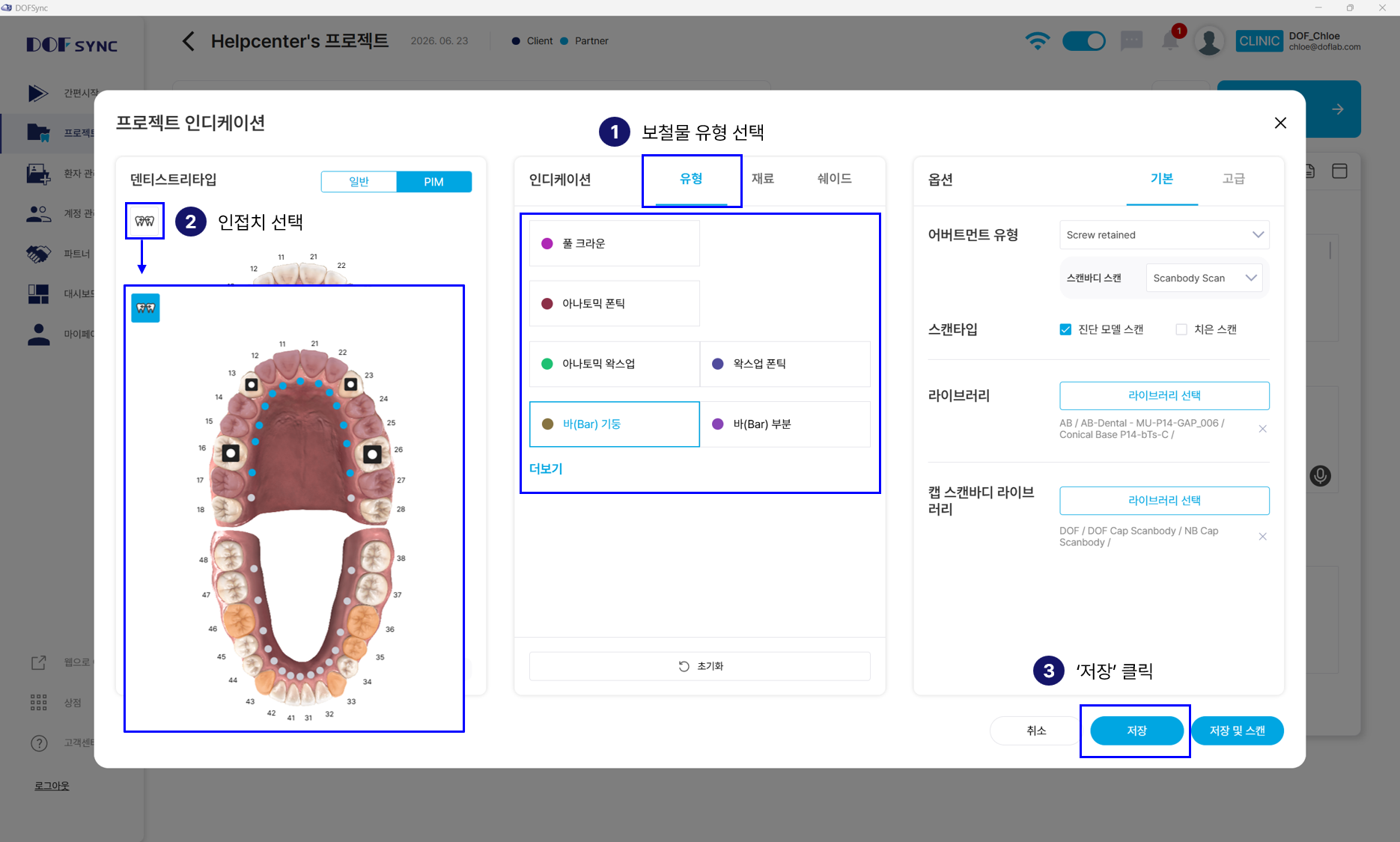Uncheck the 진단 모델 스캔 checkbox

(x=1065, y=329)
